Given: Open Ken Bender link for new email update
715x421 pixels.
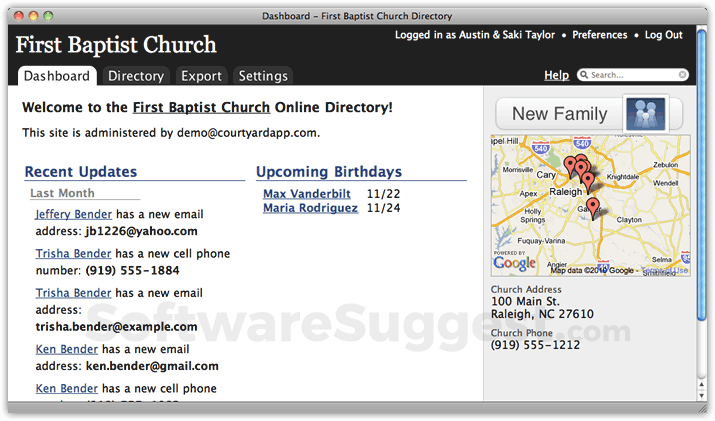Looking at the screenshot, I should tap(67, 349).
